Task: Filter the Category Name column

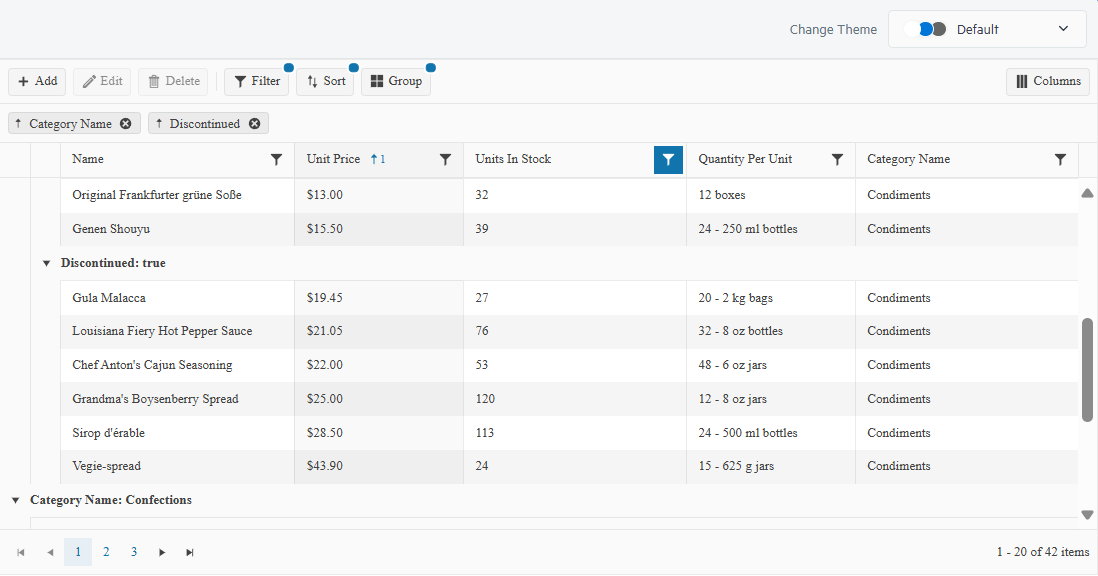Action: (x=1061, y=159)
